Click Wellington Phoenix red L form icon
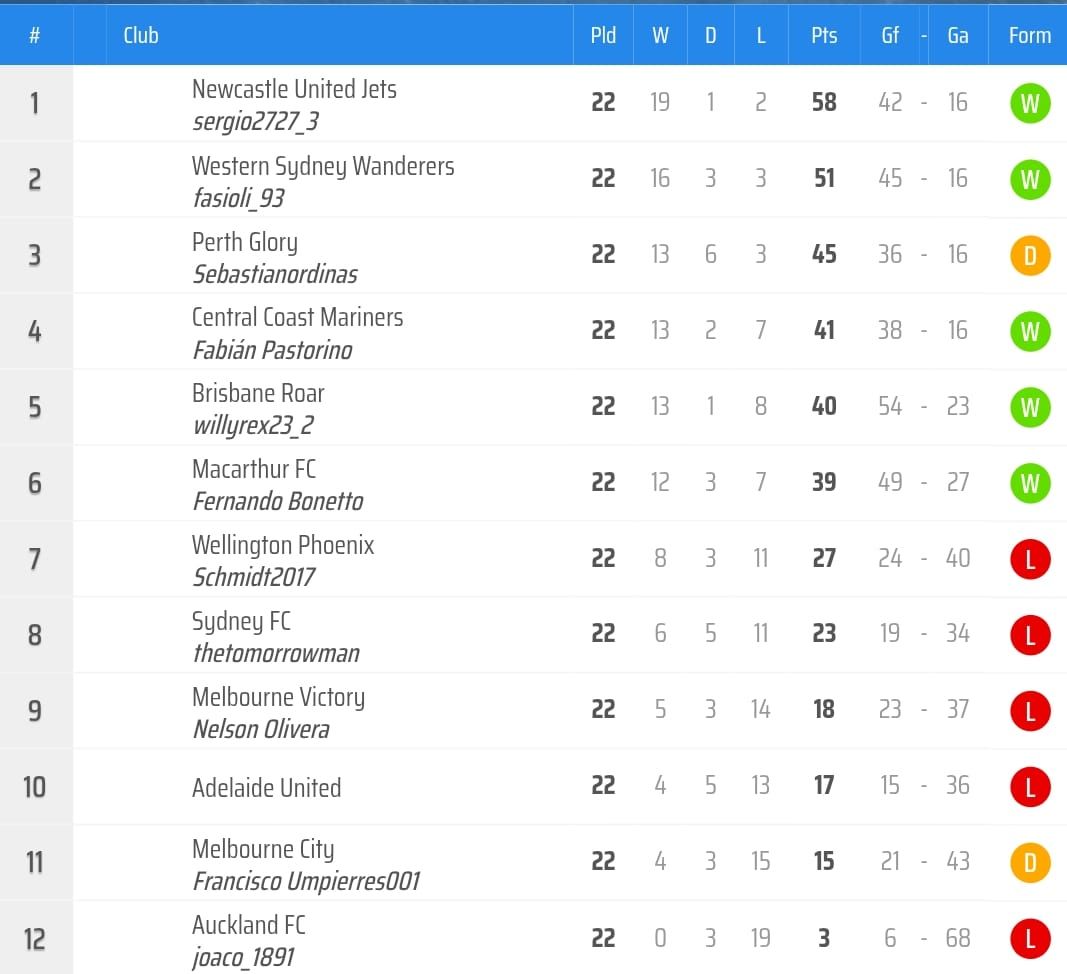 pyautogui.click(x=1030, y=559)
